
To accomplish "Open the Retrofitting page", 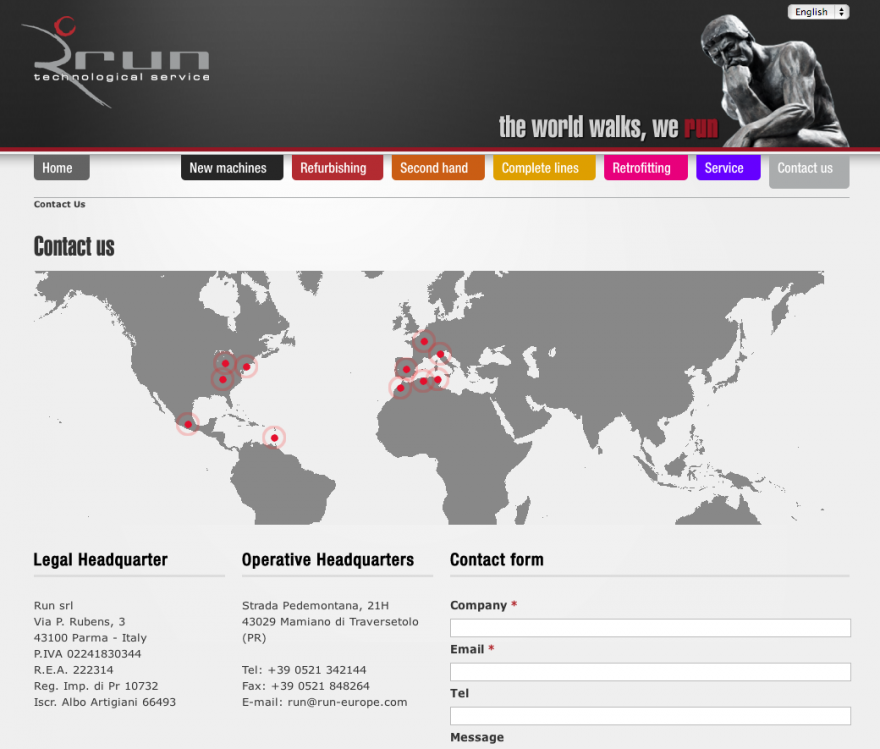I will [645, 168].
